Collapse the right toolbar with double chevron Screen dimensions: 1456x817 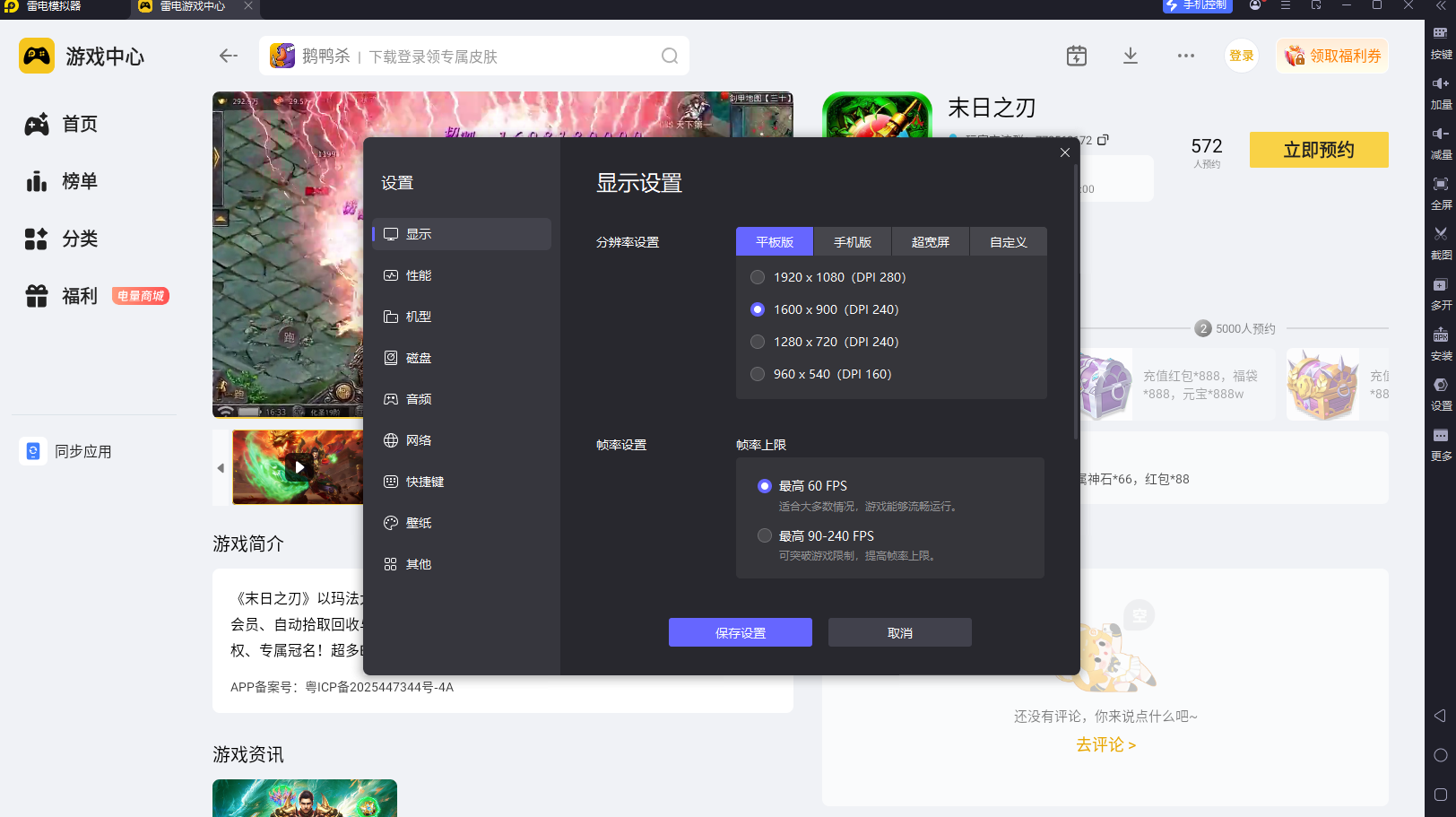1441,5
